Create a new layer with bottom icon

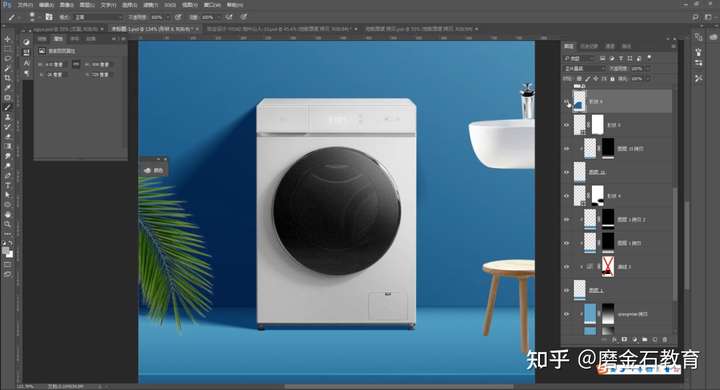(655, 339)
